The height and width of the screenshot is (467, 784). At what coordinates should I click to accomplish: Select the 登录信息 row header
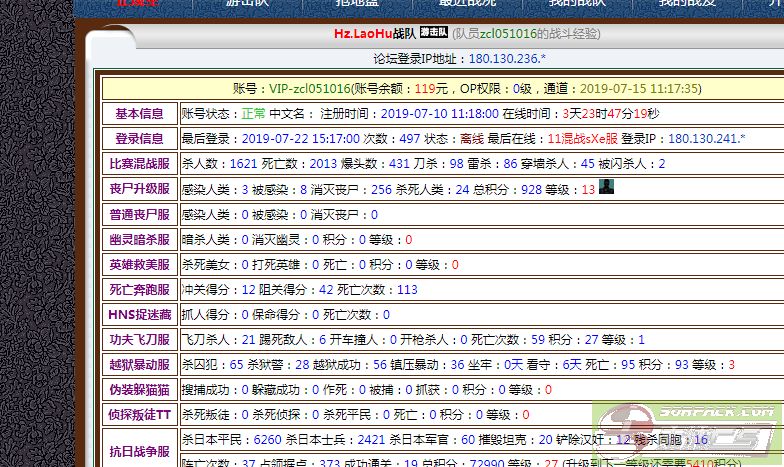coord(139,139)
